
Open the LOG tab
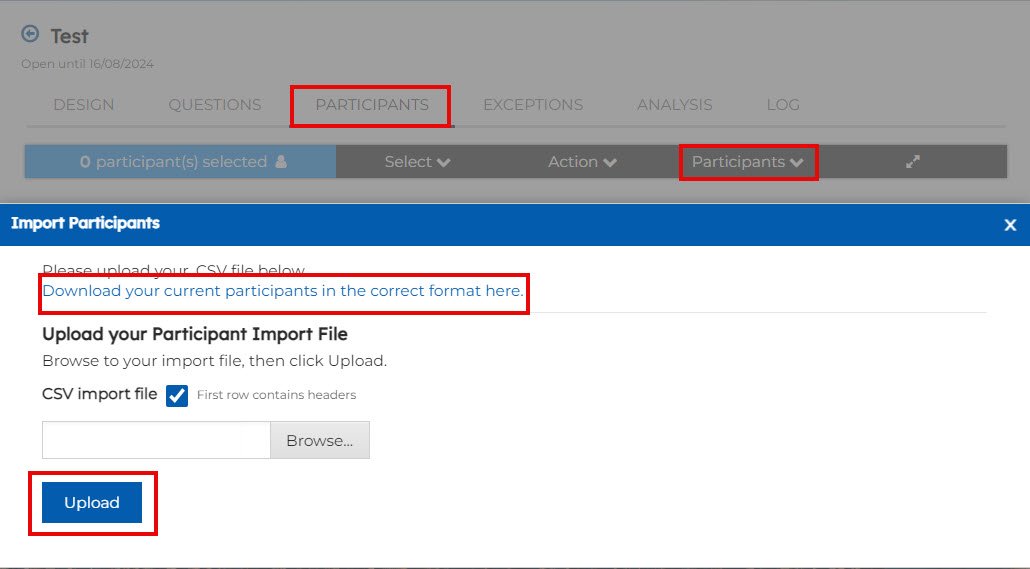(783, 105)
